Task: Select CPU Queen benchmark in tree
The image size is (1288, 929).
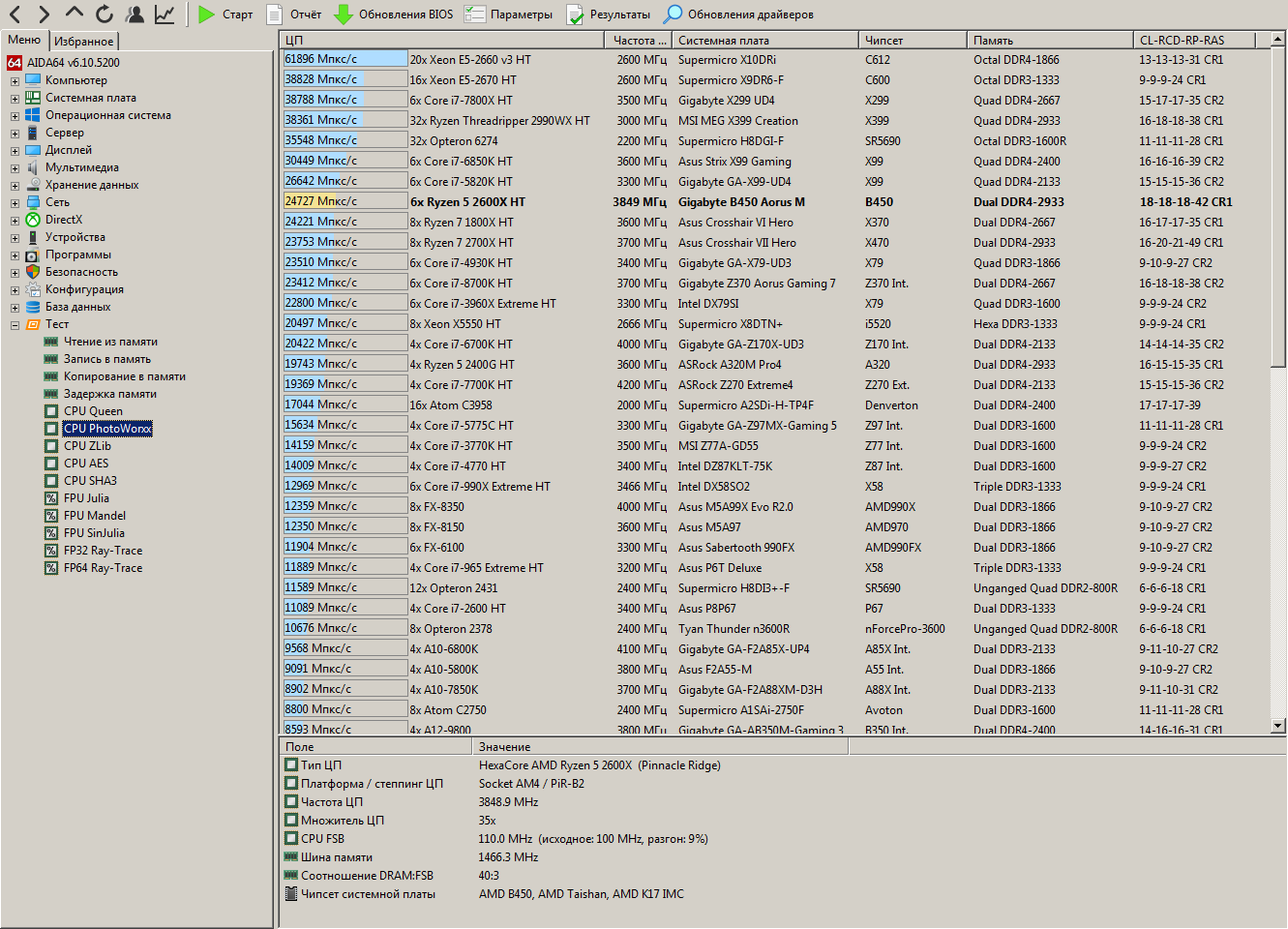Action: pyautogui.click(x=93, y=411)
